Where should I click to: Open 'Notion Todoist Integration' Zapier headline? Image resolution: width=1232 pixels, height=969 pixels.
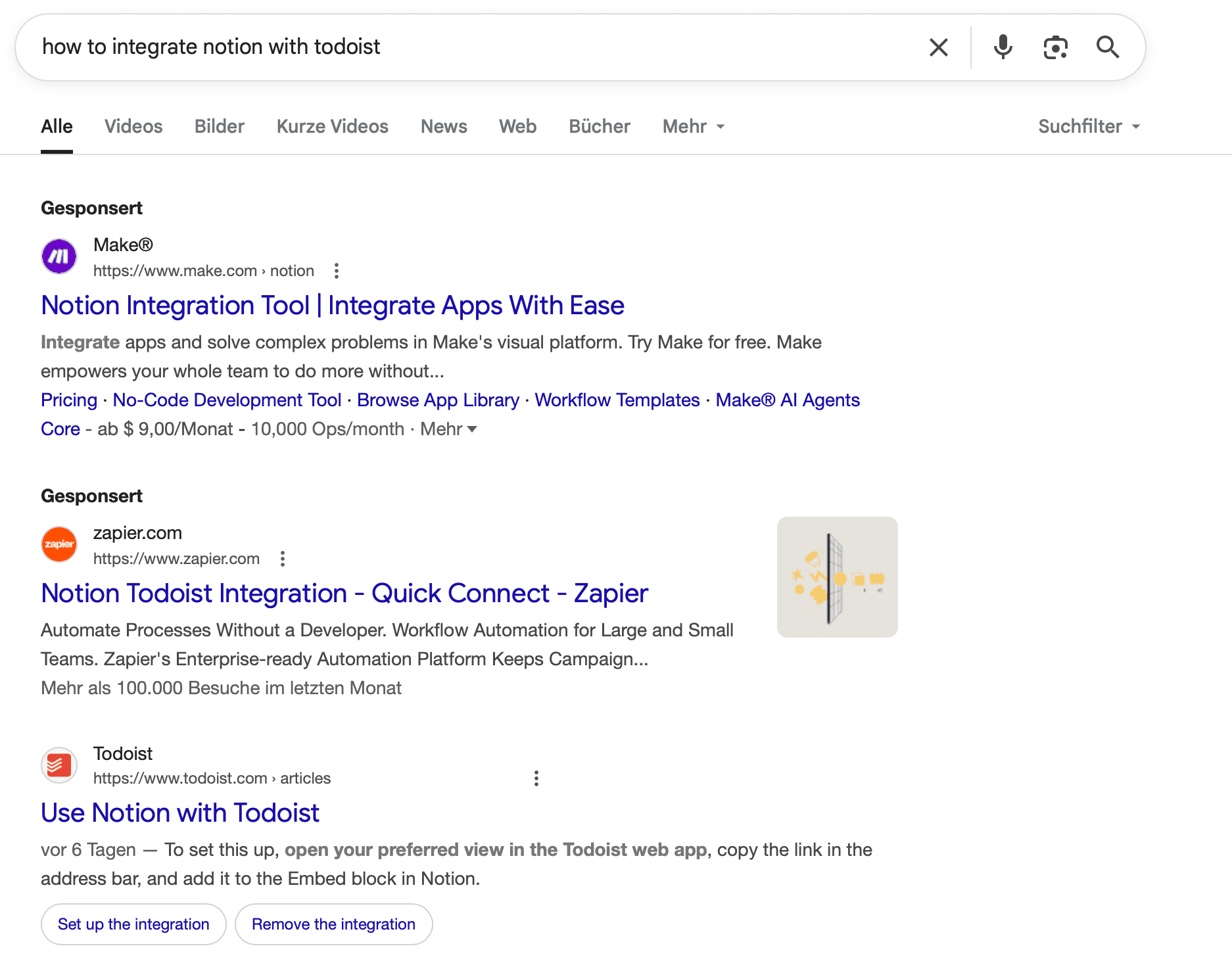pyautogui.click(x=344, y=594)
